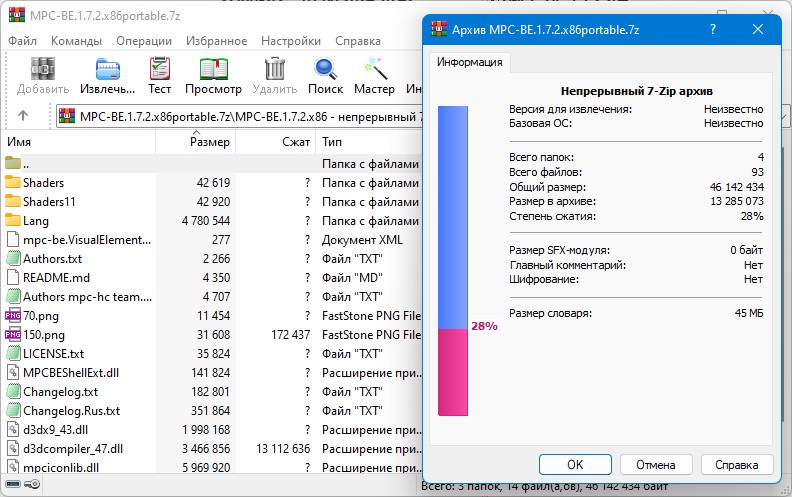Launch the Мастер wand icon
Screen dimensions: 792x497
375,69
